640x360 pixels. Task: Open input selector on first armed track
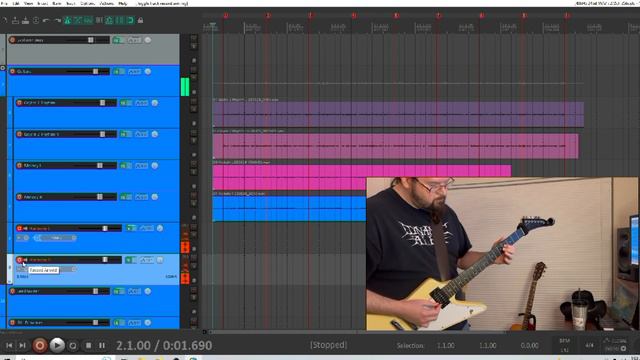pyautogui.click(x=55, y=238)
